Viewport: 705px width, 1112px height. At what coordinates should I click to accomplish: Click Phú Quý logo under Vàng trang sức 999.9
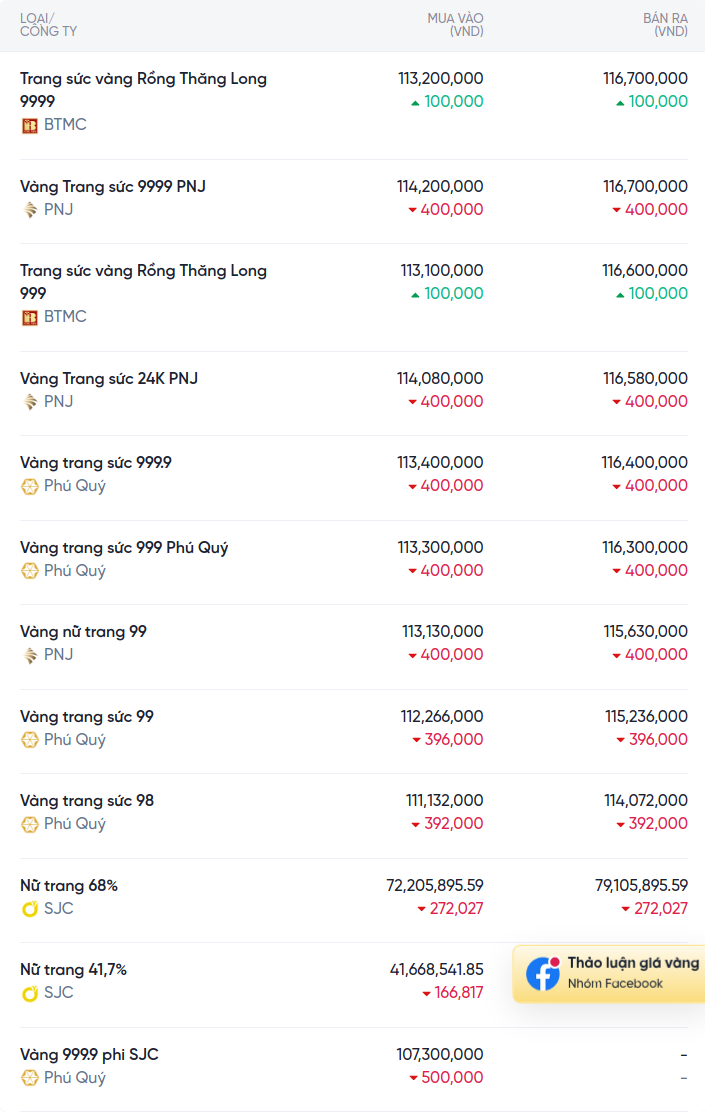pos(30,486)
